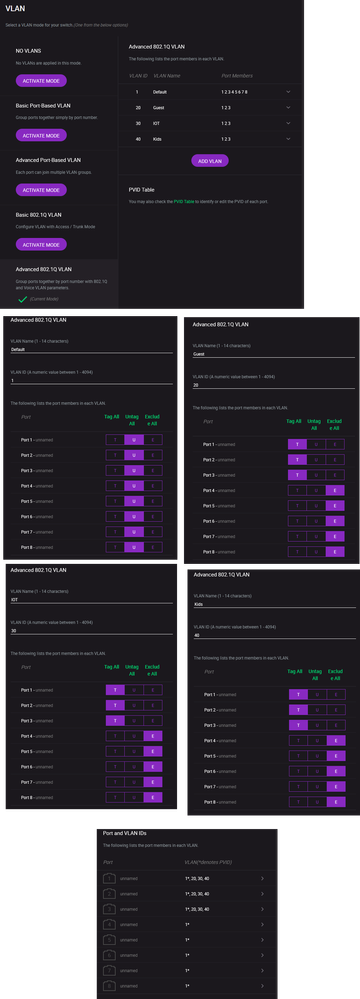The height and width of the screenshot is (999, 360).
Task: Click Tag All in the IOT VLAN panel
Action: click(112, 666)
